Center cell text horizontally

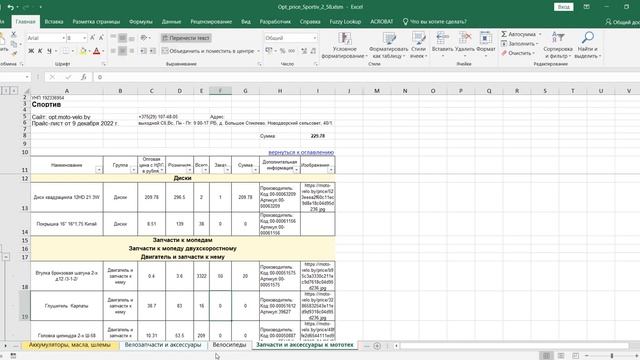click(x=122, y=51)
